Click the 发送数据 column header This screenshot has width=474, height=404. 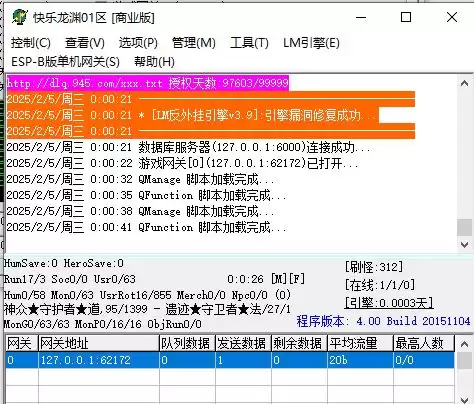point(244,343)
